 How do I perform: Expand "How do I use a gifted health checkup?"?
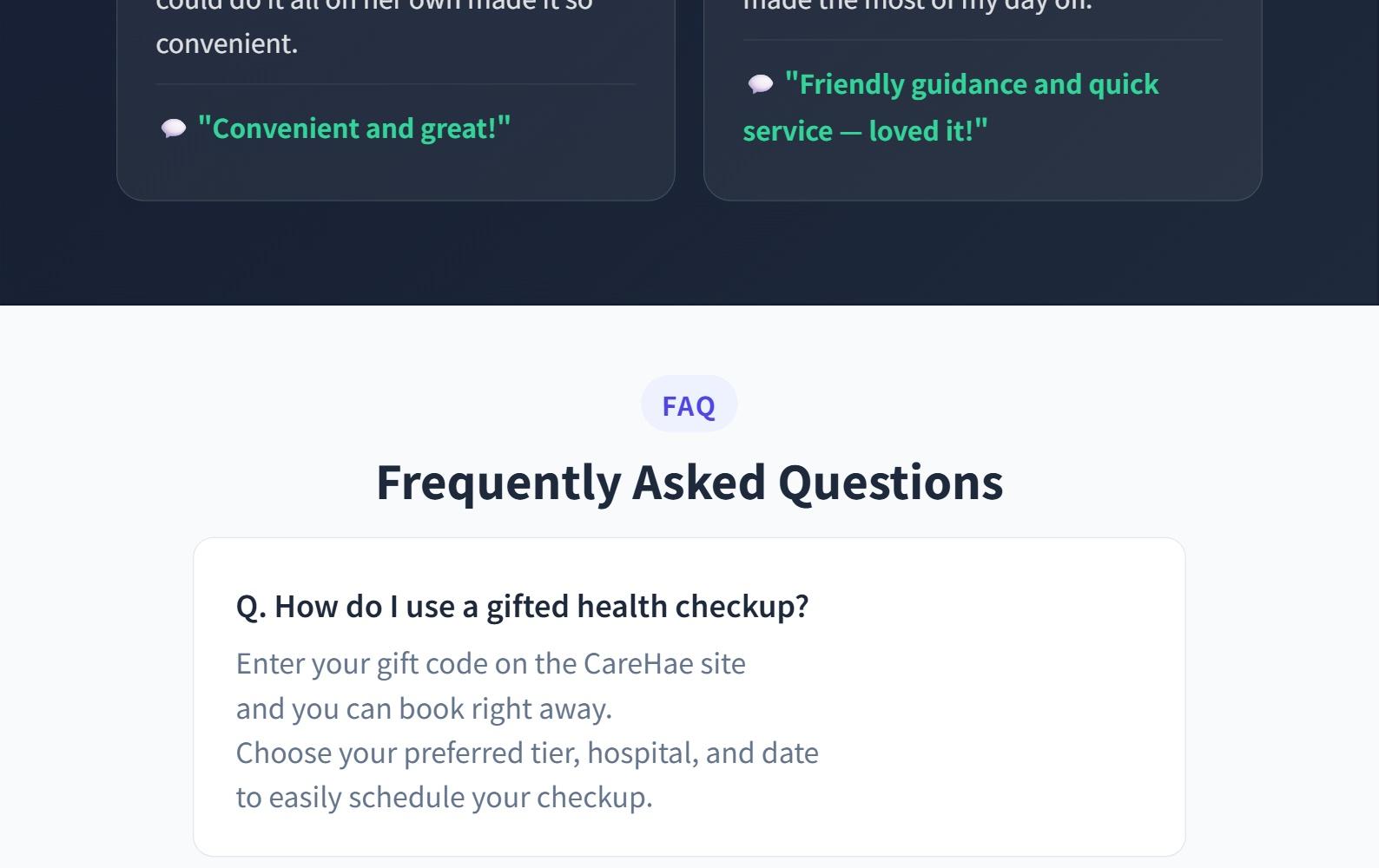[x=522, y=606]
